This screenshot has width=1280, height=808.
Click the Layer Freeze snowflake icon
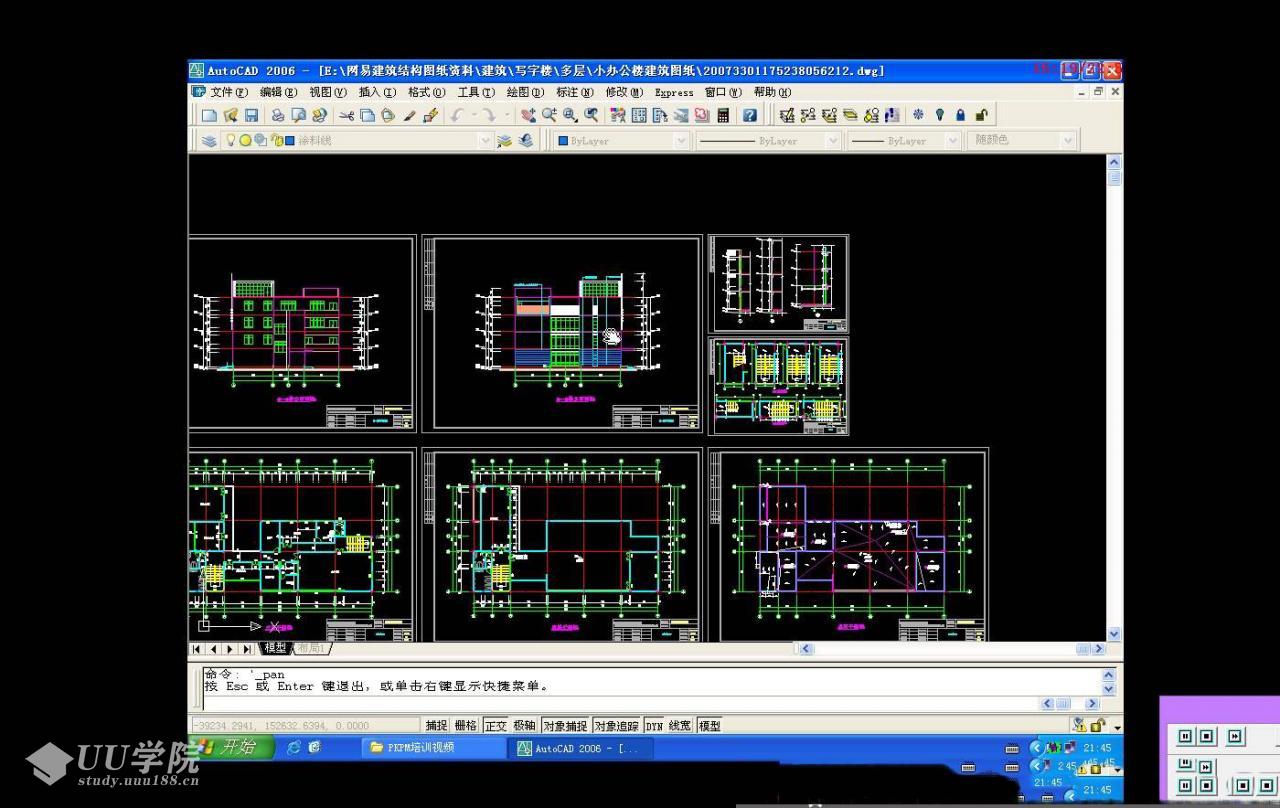pos(918,116)
